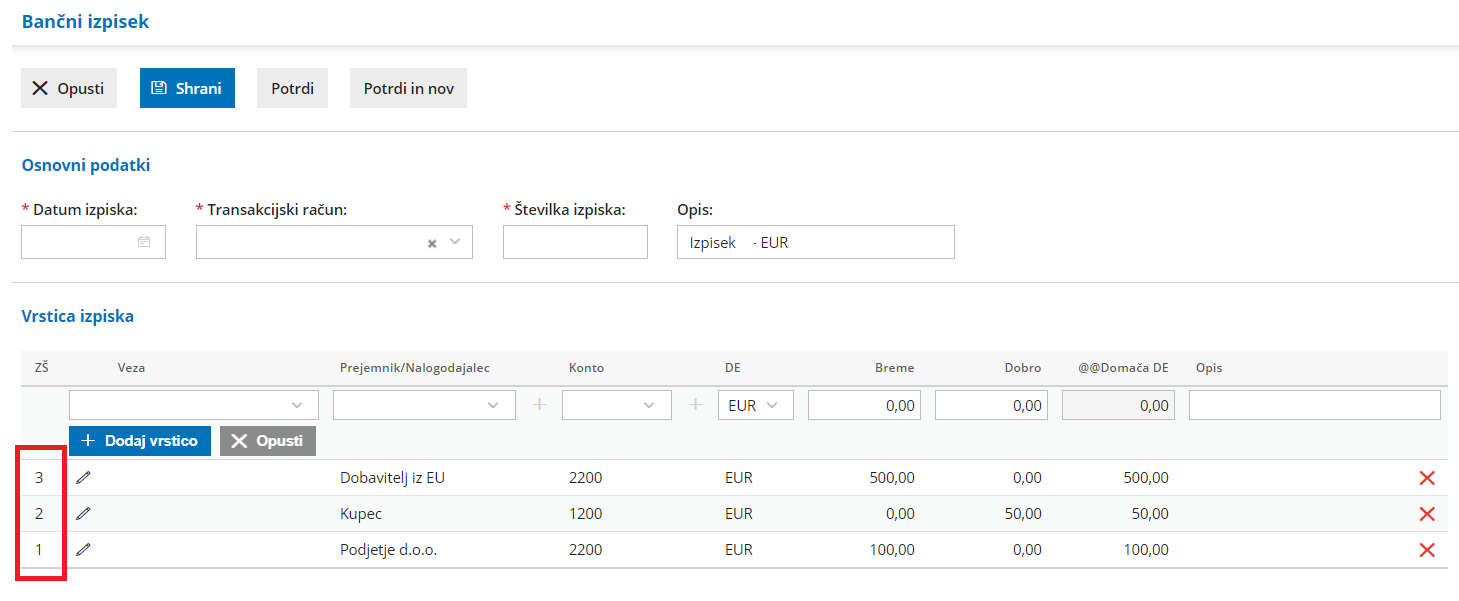Viewport: 1459px width, 601px height.
Task: Click the Osnovni podatki section heading
Action: point(86,165)
